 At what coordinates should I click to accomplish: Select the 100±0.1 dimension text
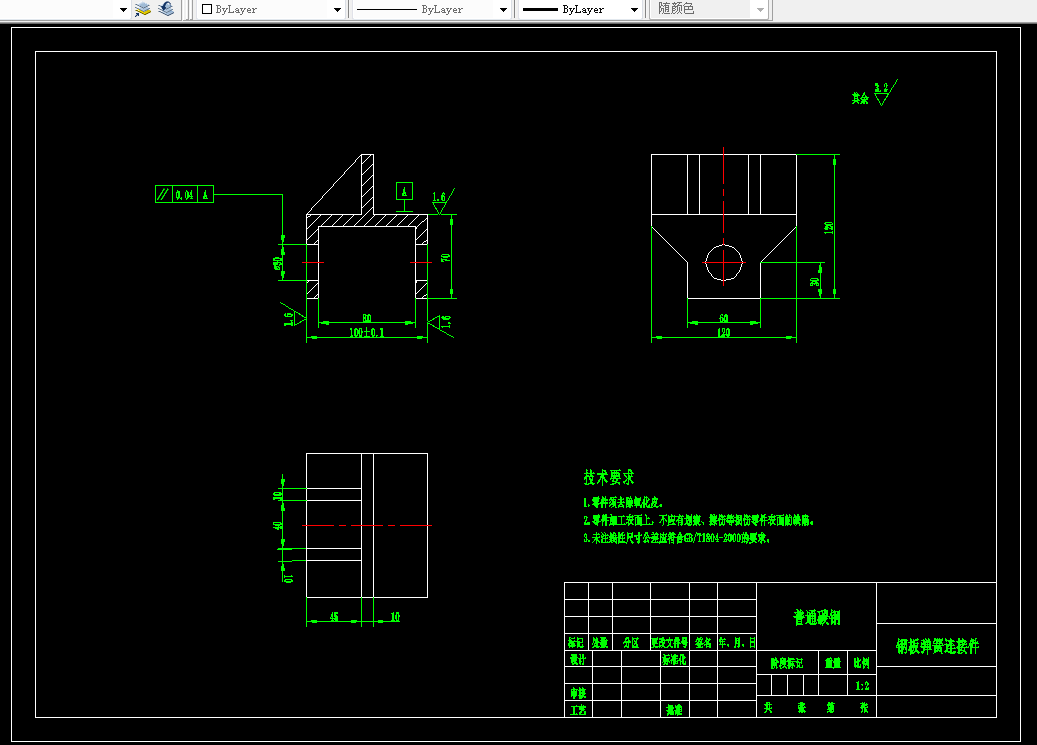pyautogui.click(x=366, y=332)
